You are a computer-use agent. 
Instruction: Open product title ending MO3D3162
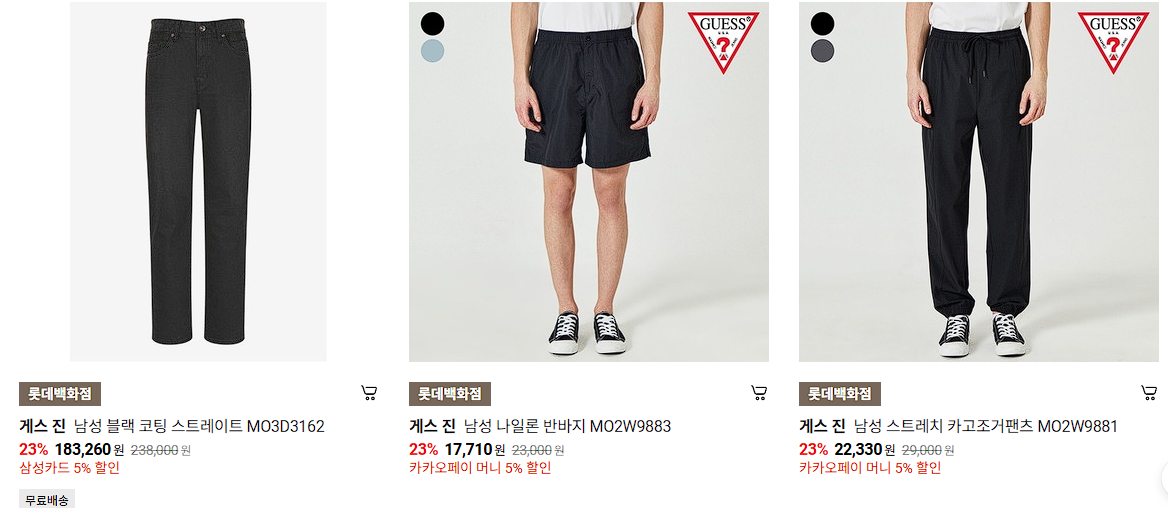[x=172, y=427]
